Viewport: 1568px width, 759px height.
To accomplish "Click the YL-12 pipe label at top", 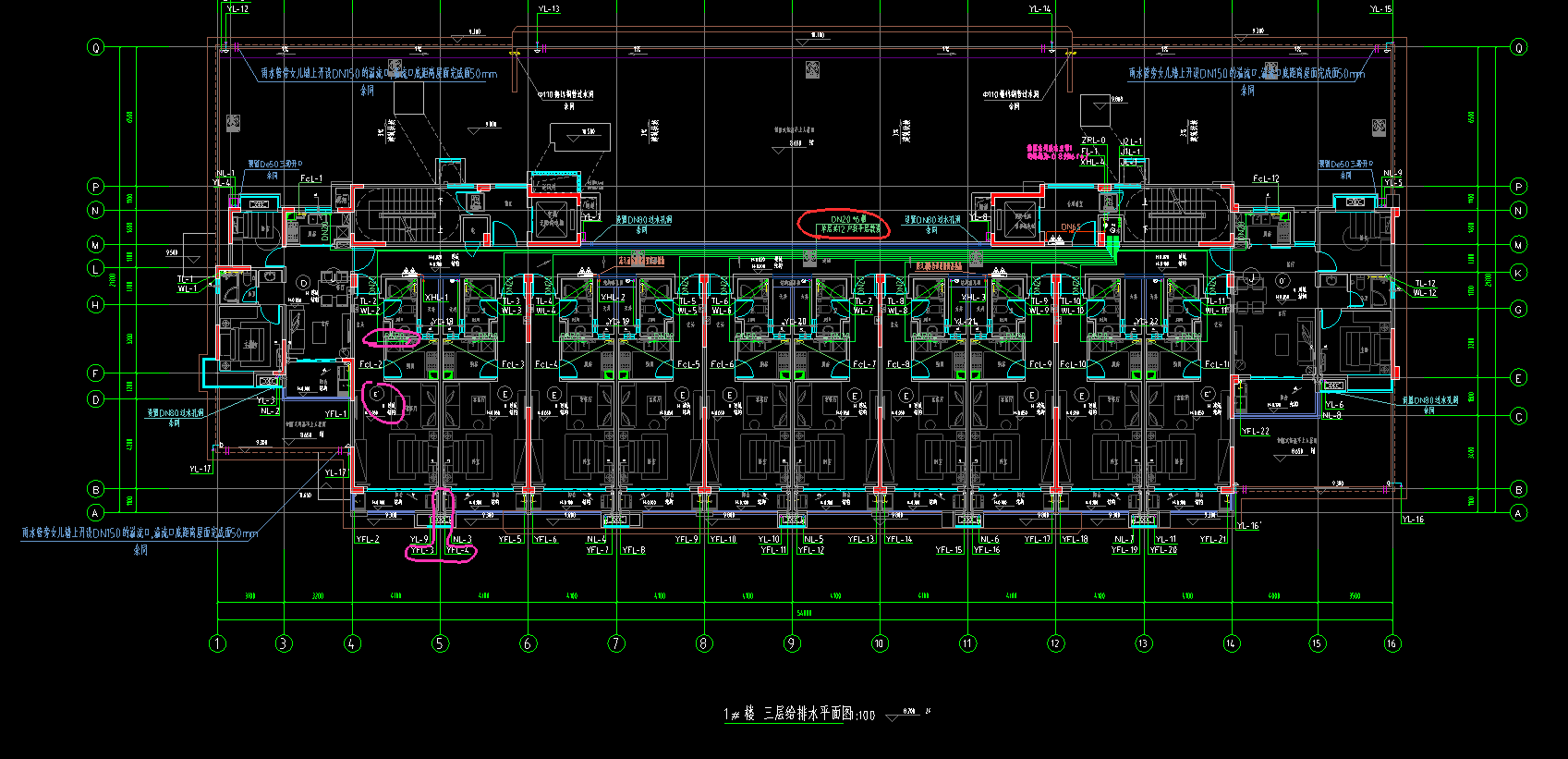I will point(237,9).
